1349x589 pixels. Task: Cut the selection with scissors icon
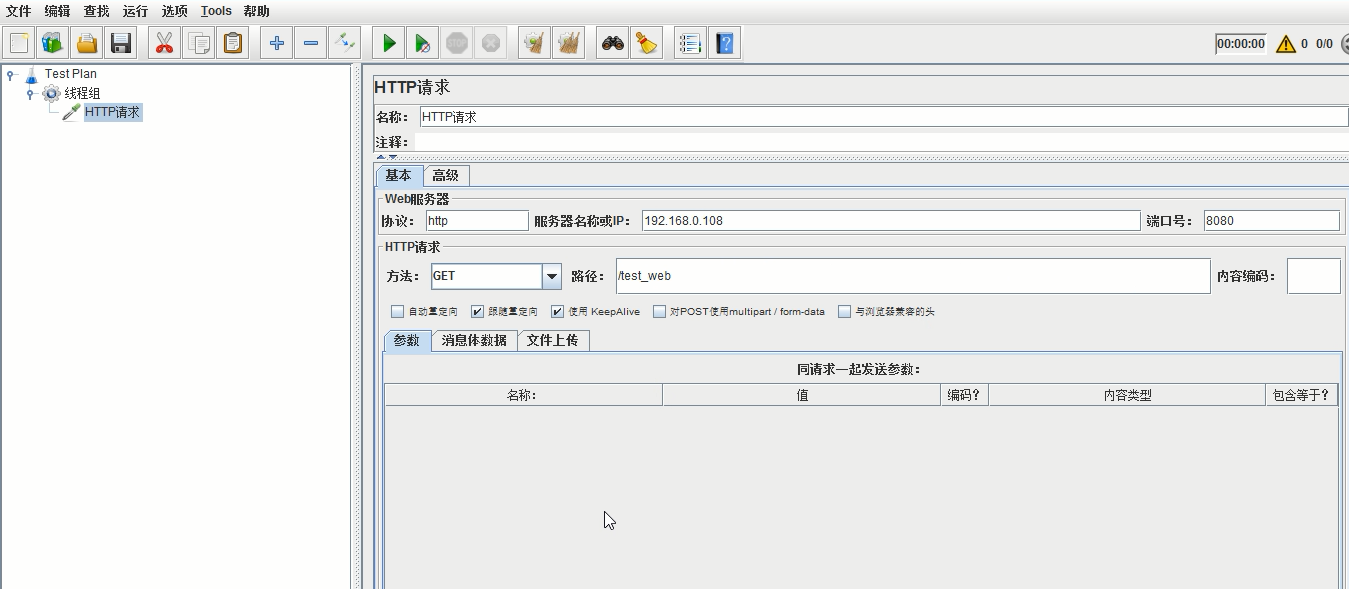click(x=165, y=43)
